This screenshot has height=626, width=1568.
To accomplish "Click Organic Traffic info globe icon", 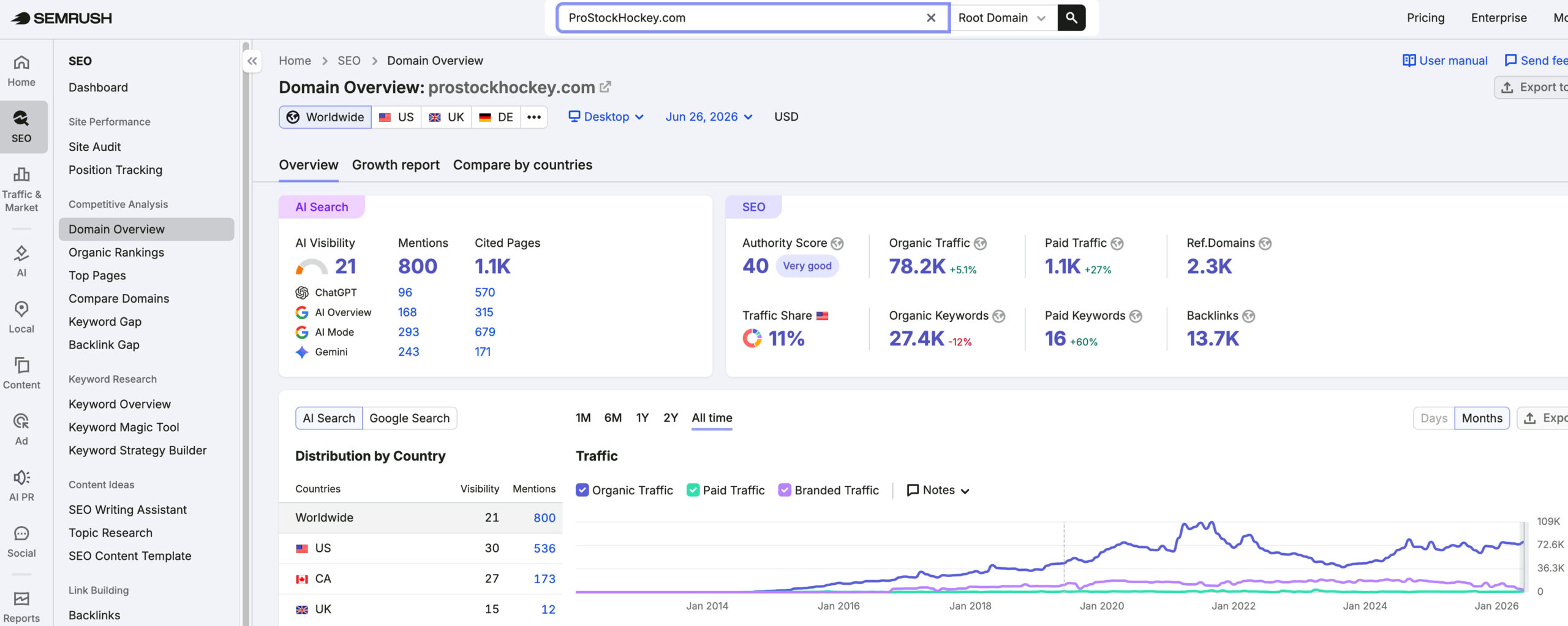I will click(x=981, y=243).
